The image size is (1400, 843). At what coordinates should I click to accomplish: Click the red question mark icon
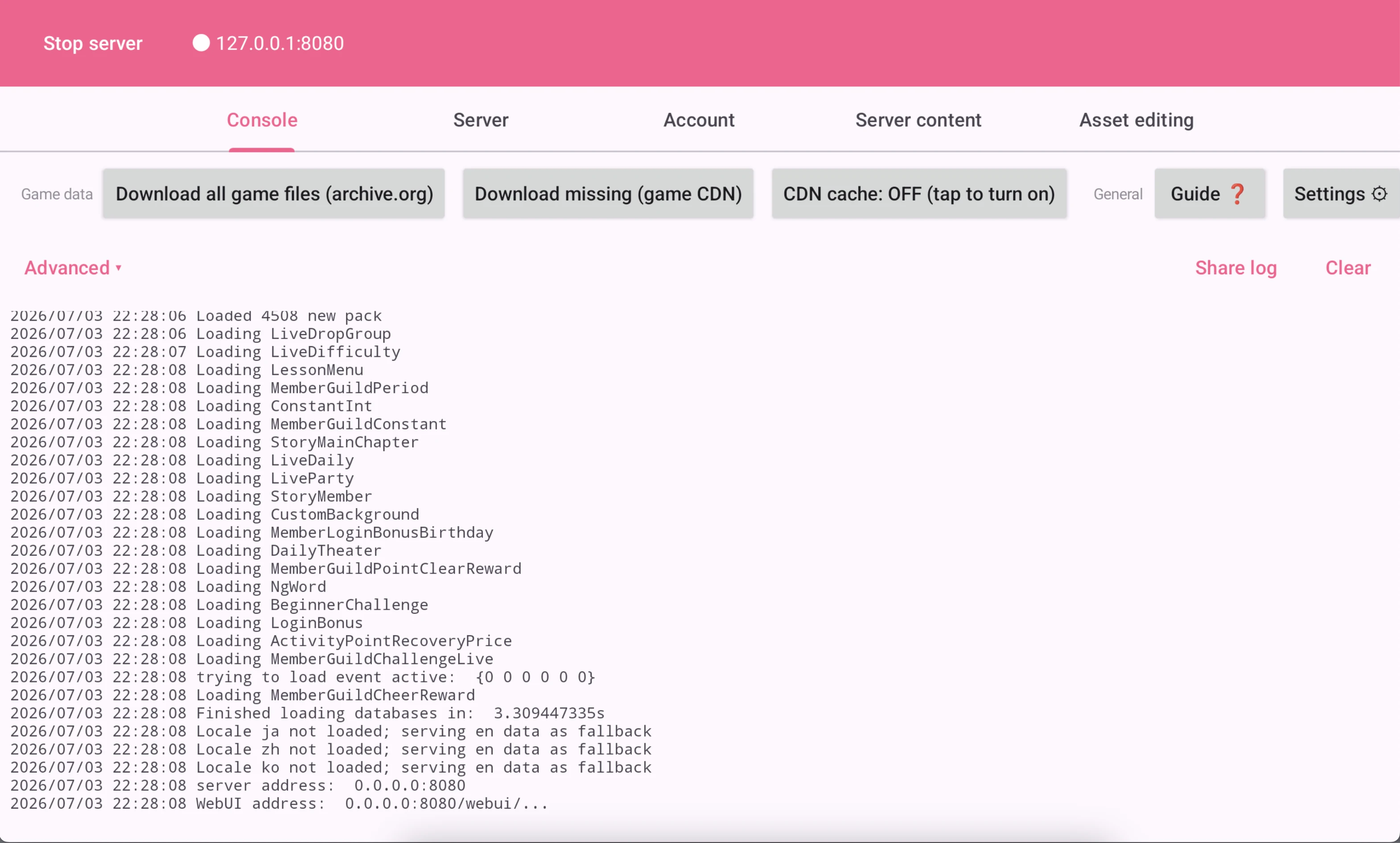pyautogui.click(x=1237, y=194)
